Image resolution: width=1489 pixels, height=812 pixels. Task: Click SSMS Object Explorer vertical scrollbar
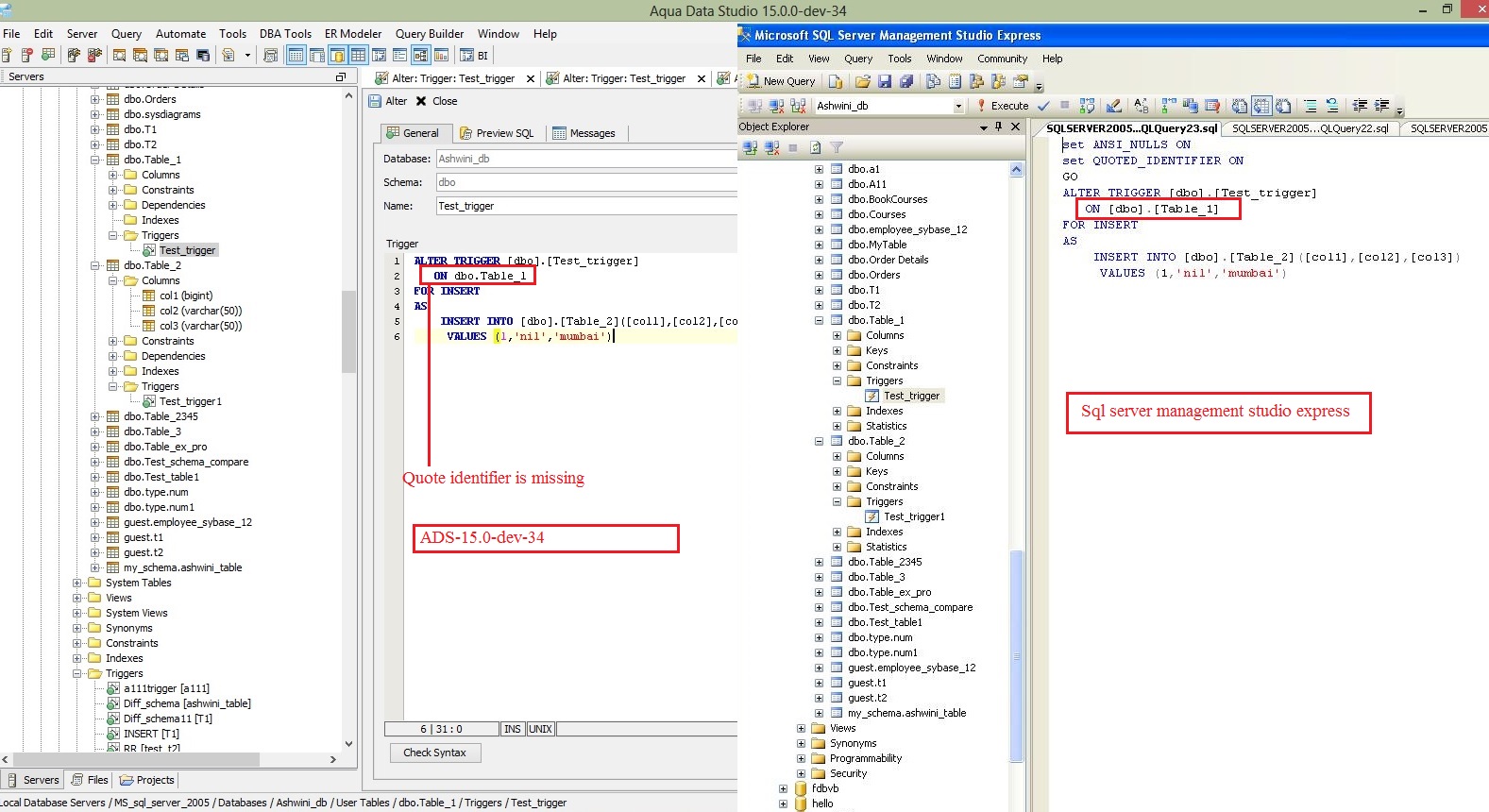tap(1017, 655)
